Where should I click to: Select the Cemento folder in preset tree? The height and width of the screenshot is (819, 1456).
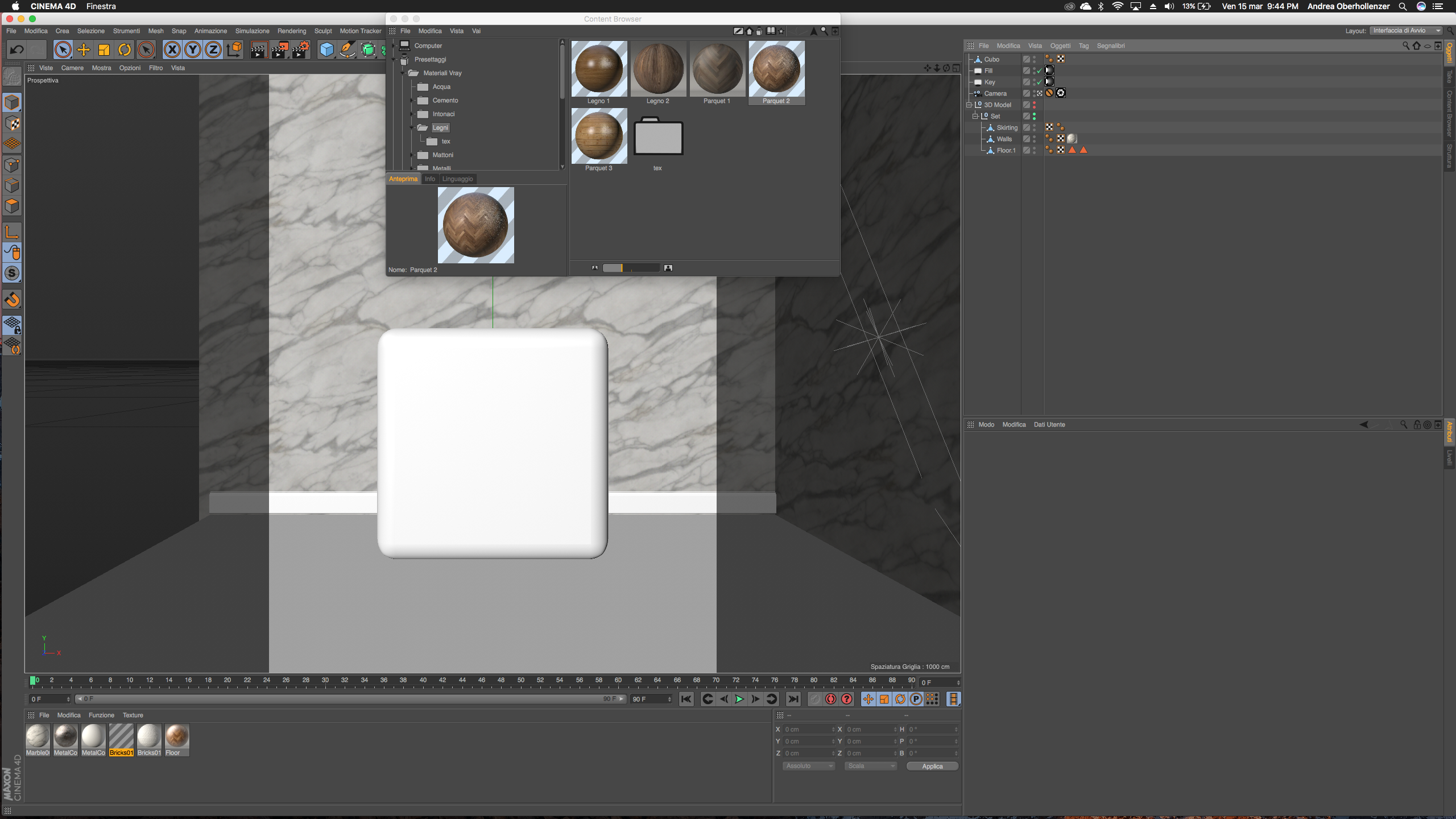click(445, 100)
